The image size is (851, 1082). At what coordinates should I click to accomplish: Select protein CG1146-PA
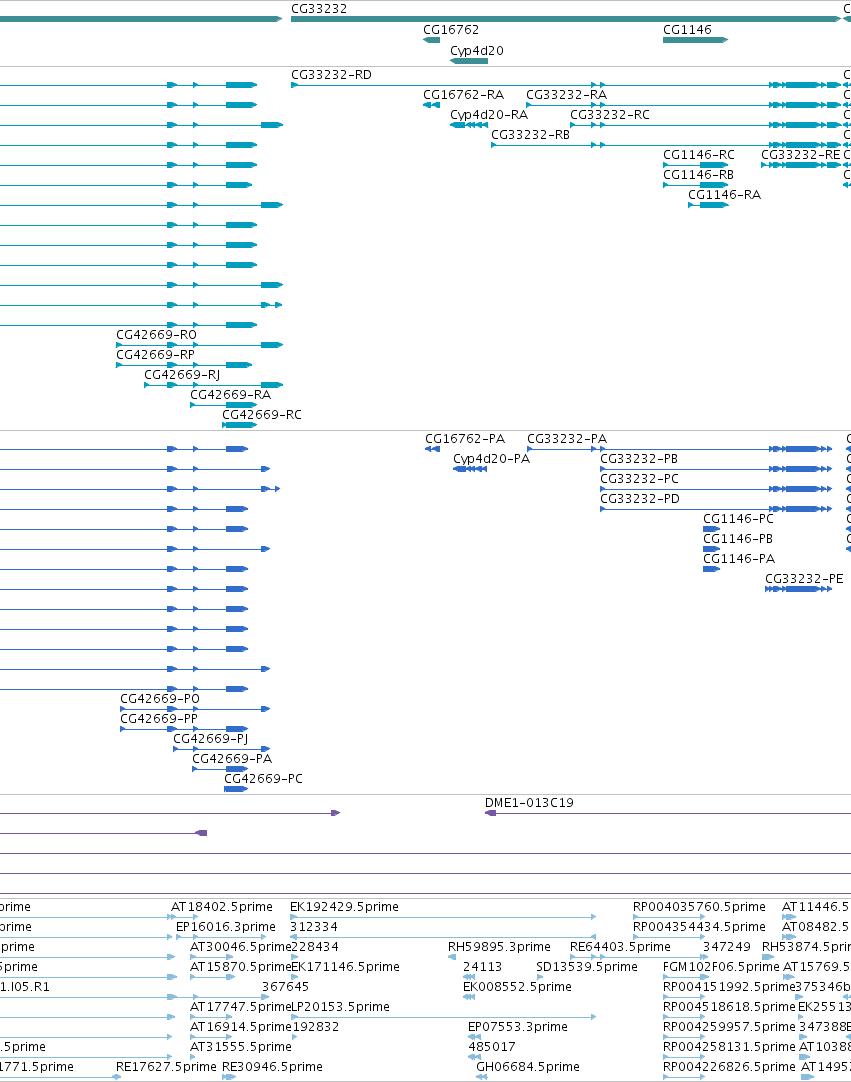coord(738,559)
